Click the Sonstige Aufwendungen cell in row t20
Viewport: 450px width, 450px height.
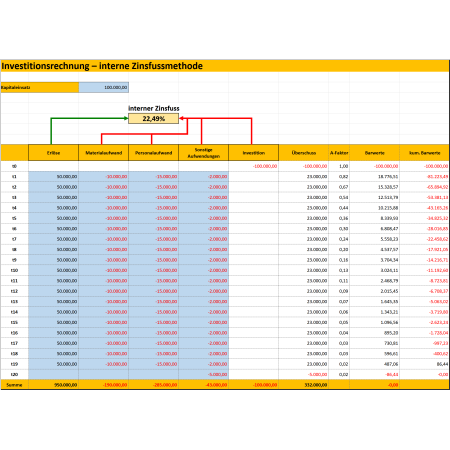pos(204,374)
